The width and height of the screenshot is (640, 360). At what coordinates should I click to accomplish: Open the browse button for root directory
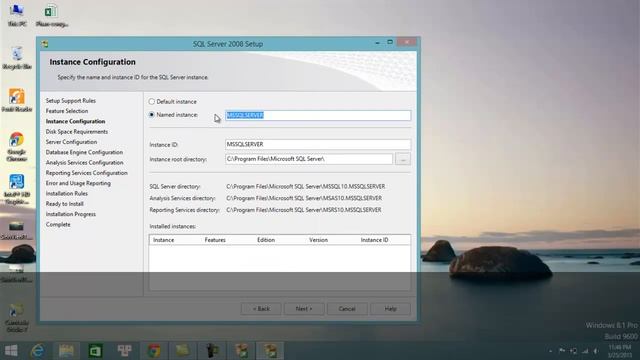coord(403,159)
